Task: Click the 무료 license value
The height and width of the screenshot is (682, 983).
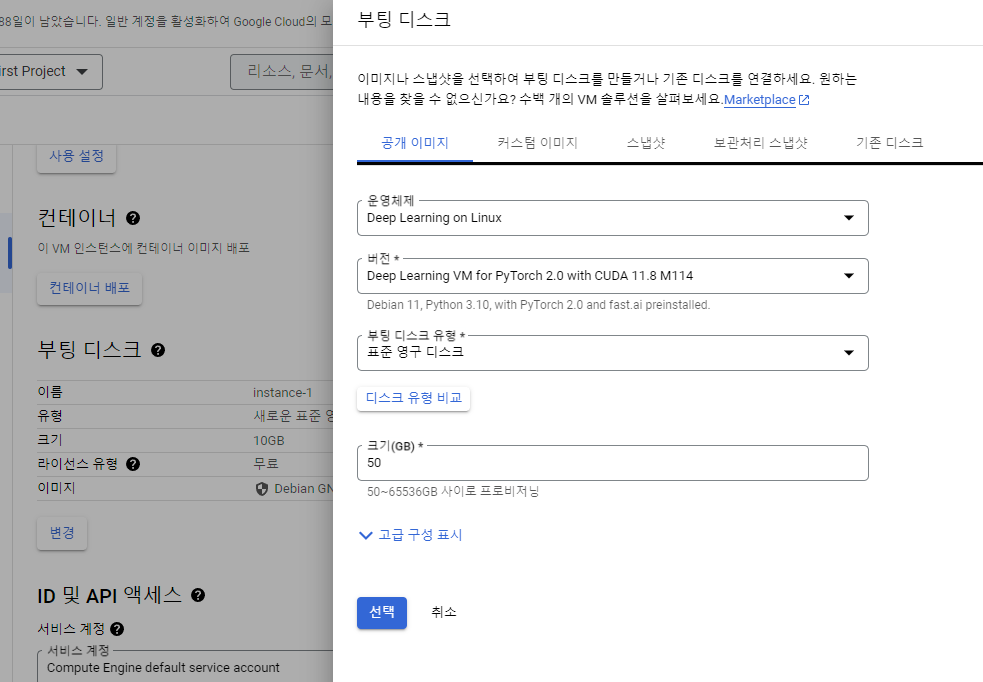Action: coord(265,464)
